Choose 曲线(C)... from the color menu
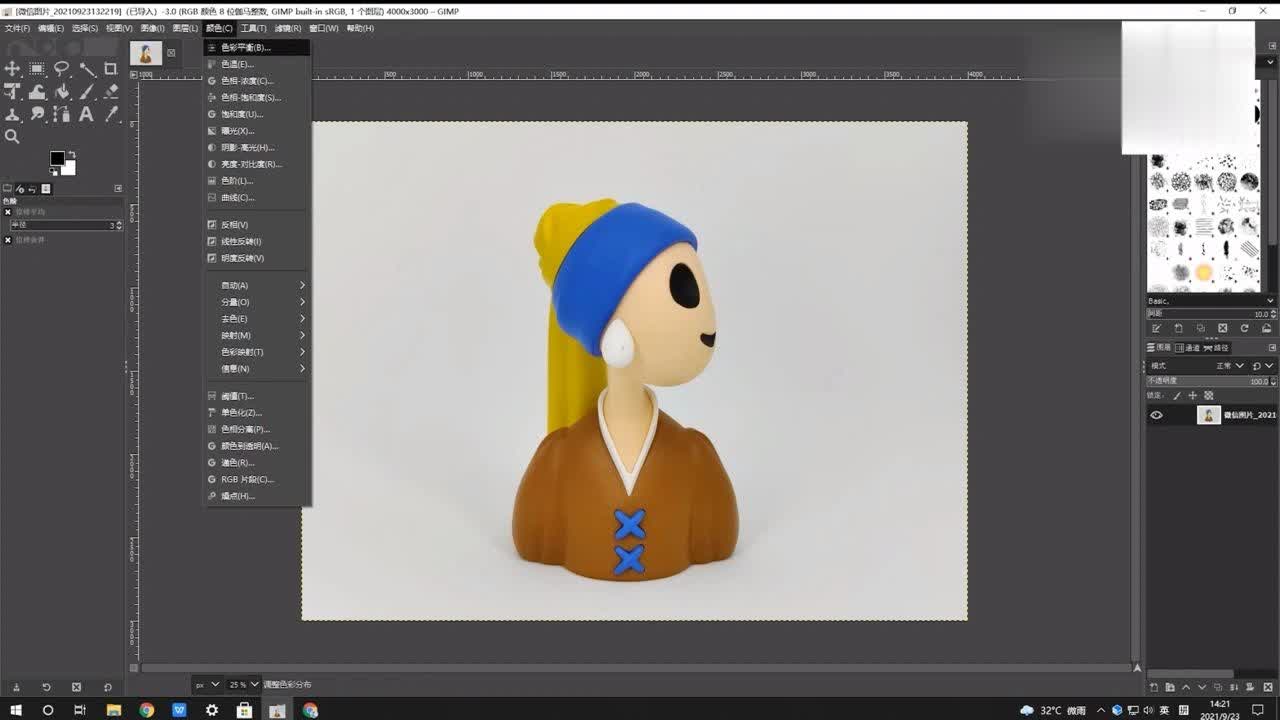This screenshot has height=720, width=1280. tap(257, 197)
